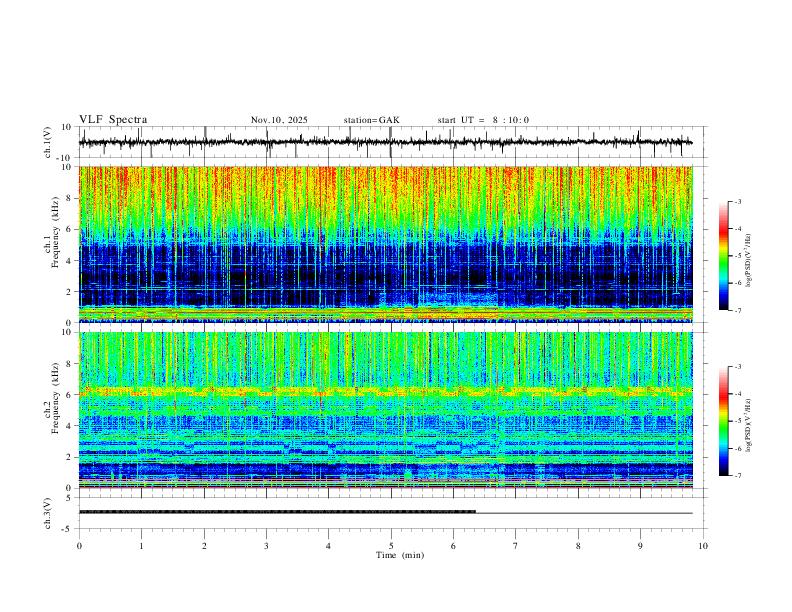Select the date 'Nov.10, 2025'
The width and height of the screenshot is (792, 612).
(x=279, y=120)
